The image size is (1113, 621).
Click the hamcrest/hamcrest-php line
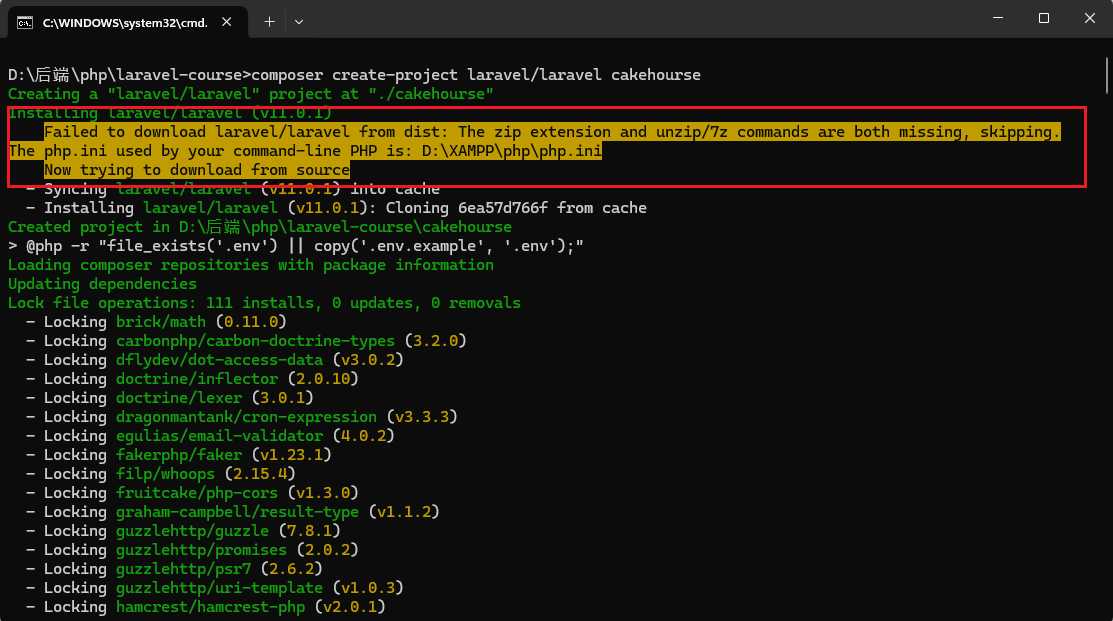[206, 607]
